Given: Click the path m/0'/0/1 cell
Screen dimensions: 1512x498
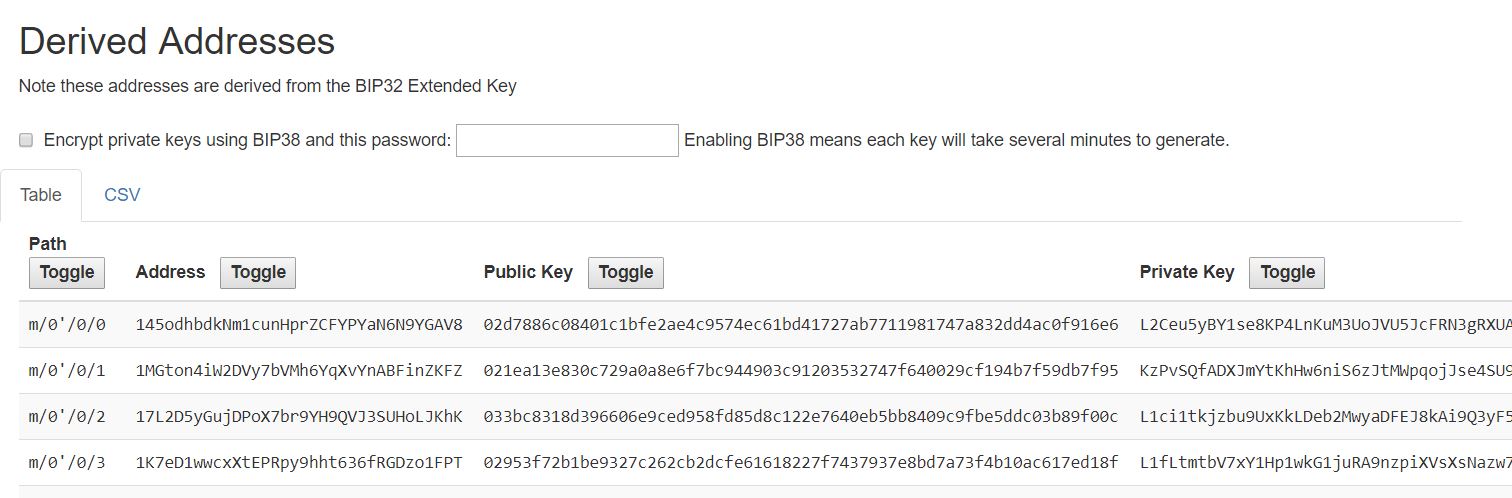Looking at the screenshot, I should point(67,371).
